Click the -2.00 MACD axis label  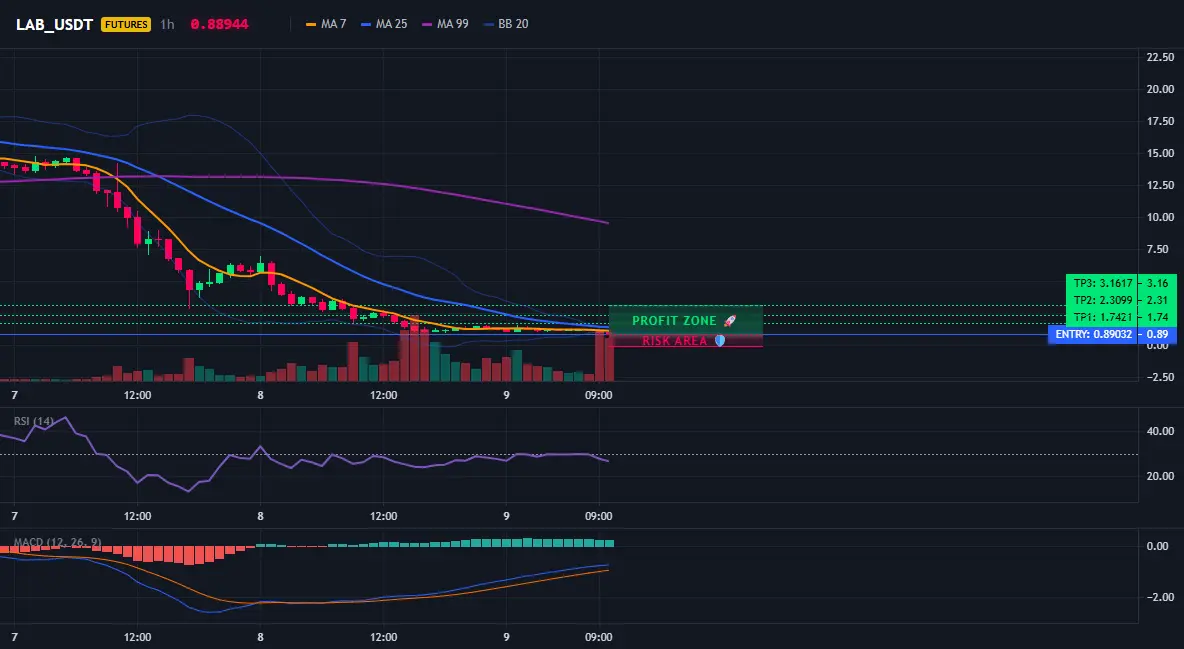click(1160, 597)
